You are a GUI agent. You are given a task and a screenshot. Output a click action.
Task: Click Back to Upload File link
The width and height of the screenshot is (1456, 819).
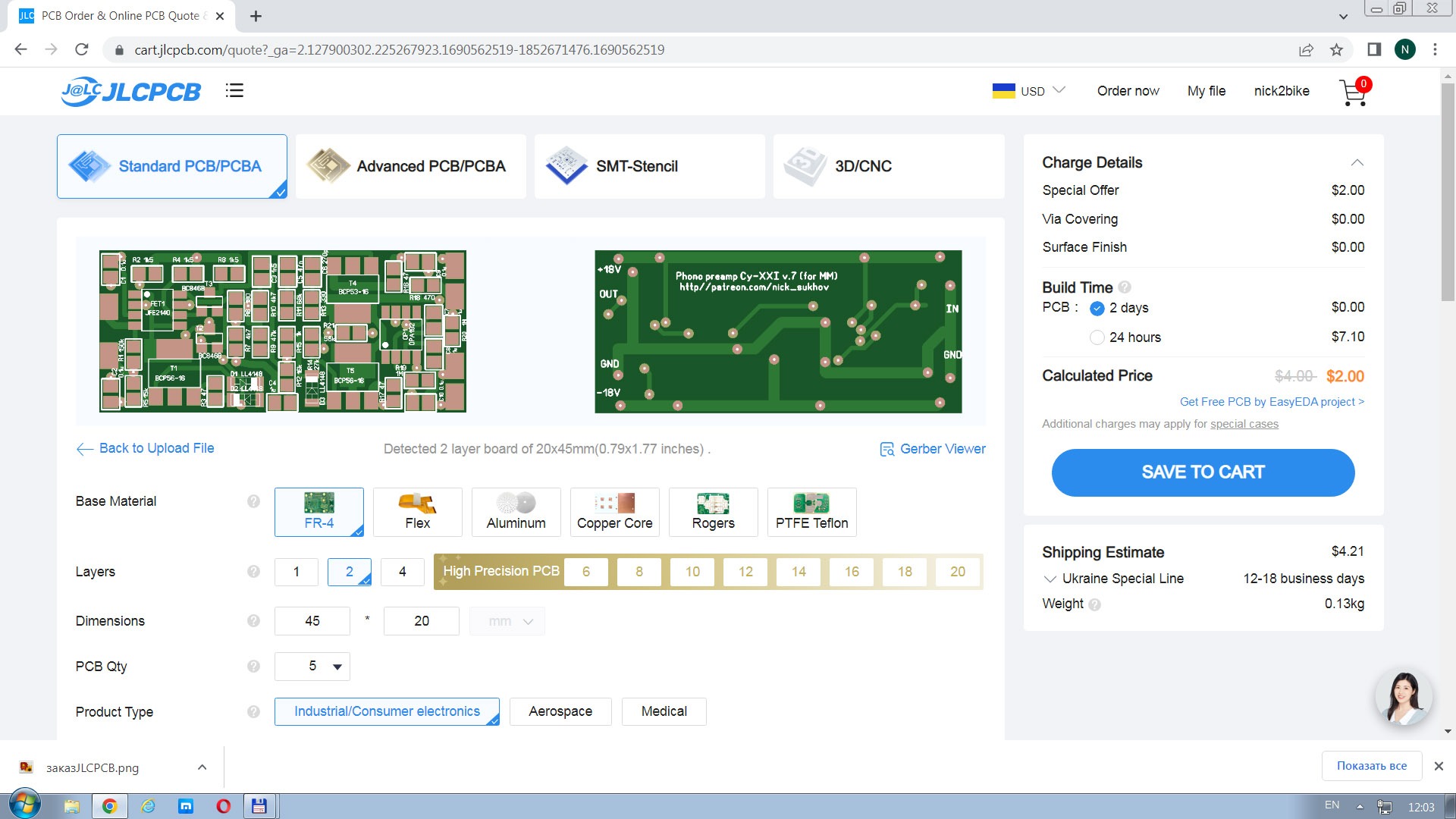click(146, 448)
